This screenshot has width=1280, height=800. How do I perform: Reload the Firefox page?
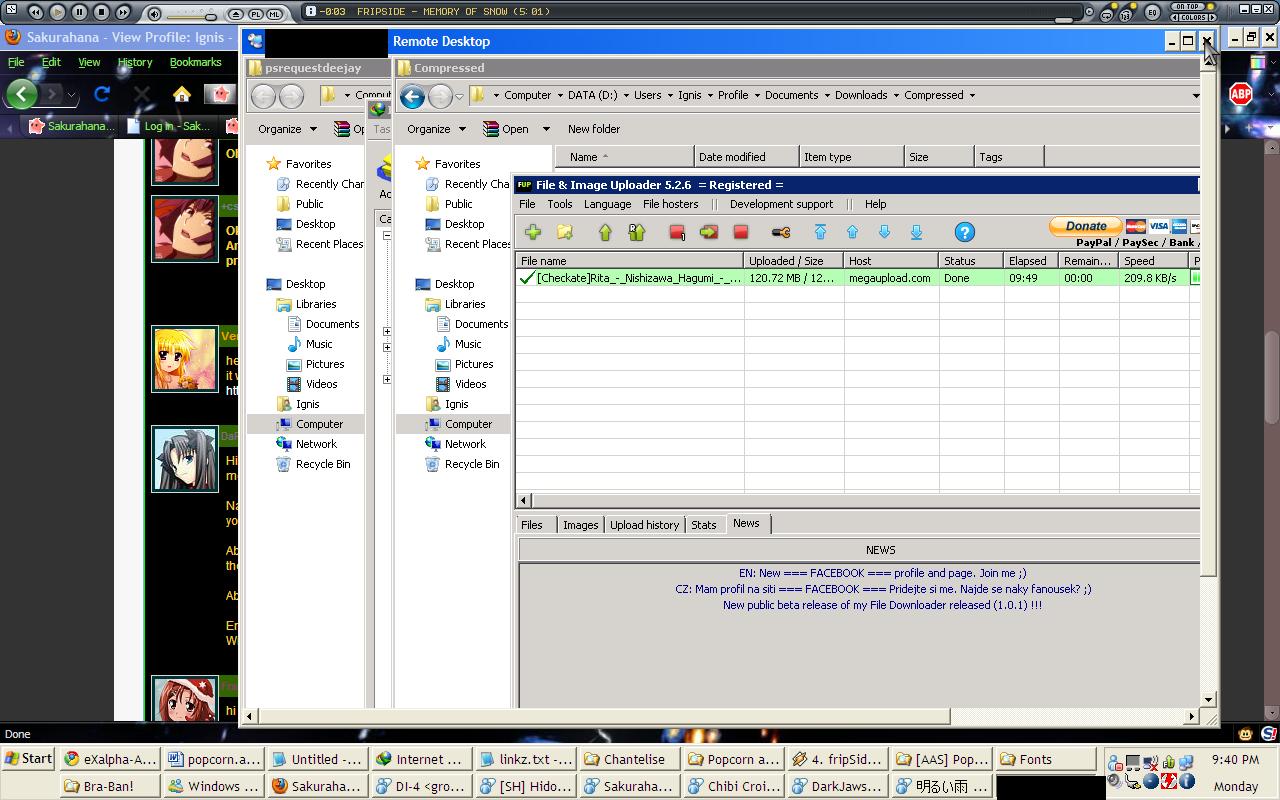tap(101, 94)
